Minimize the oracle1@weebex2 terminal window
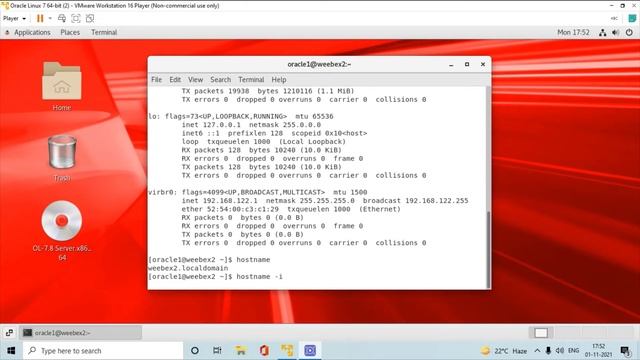This screenshot has width=640, height=360. (451, 64)
